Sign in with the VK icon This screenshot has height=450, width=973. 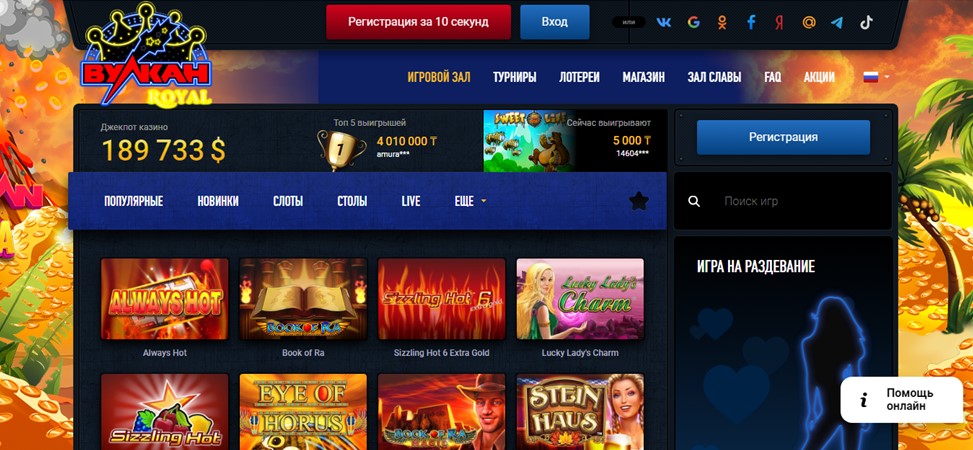click(x=663, y=22)
